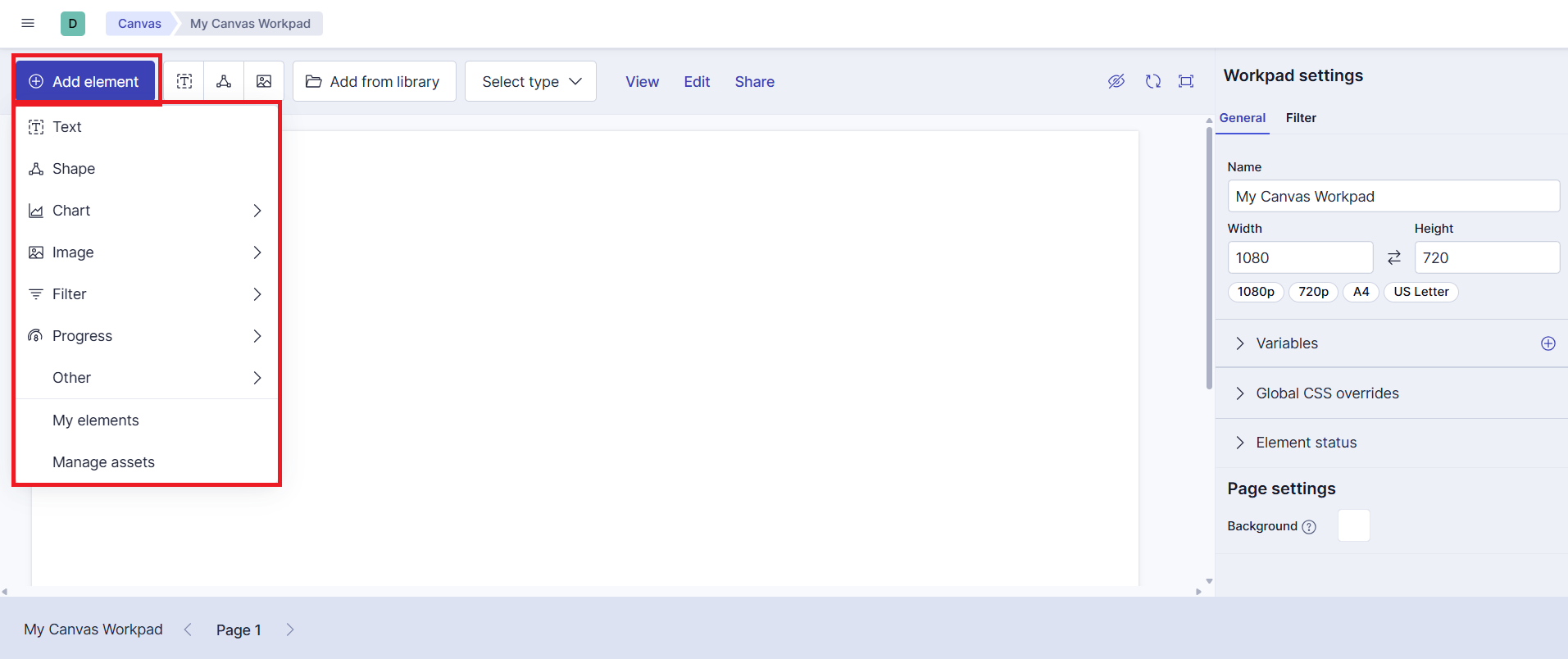Enter fullscreen mode icon
The image size is (1568, 659).
tap(1186, 81)
